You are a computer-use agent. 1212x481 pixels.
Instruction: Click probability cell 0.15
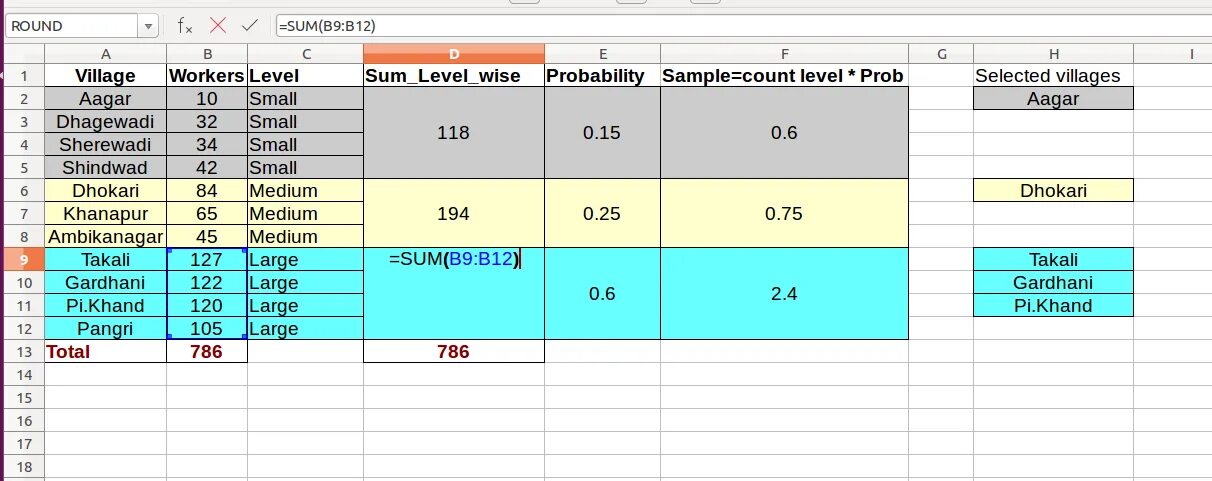(x=602, y=133)
